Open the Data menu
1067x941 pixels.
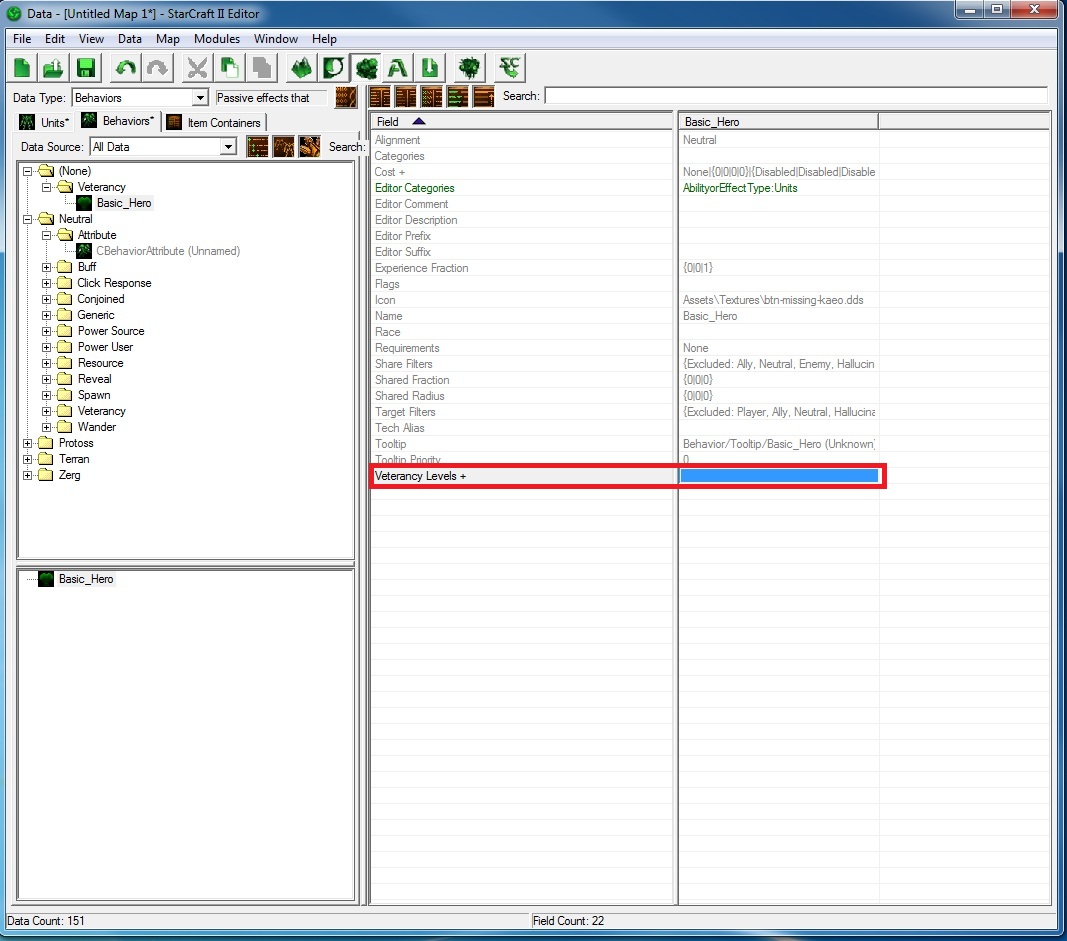click(129, 39)
